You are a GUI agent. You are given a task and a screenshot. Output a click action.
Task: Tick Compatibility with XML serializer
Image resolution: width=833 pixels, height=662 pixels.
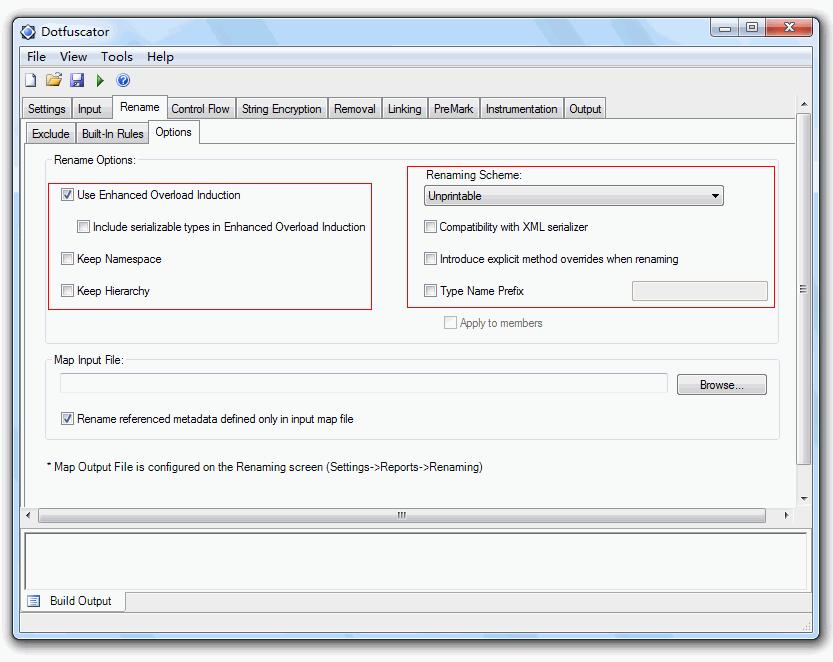pyautogui.click(x=430, y=227)
